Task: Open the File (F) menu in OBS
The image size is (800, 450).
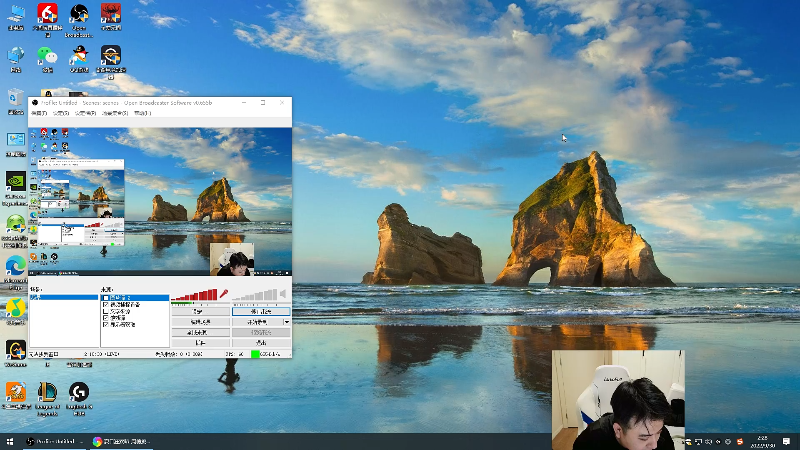Action: tap(39, 113)
